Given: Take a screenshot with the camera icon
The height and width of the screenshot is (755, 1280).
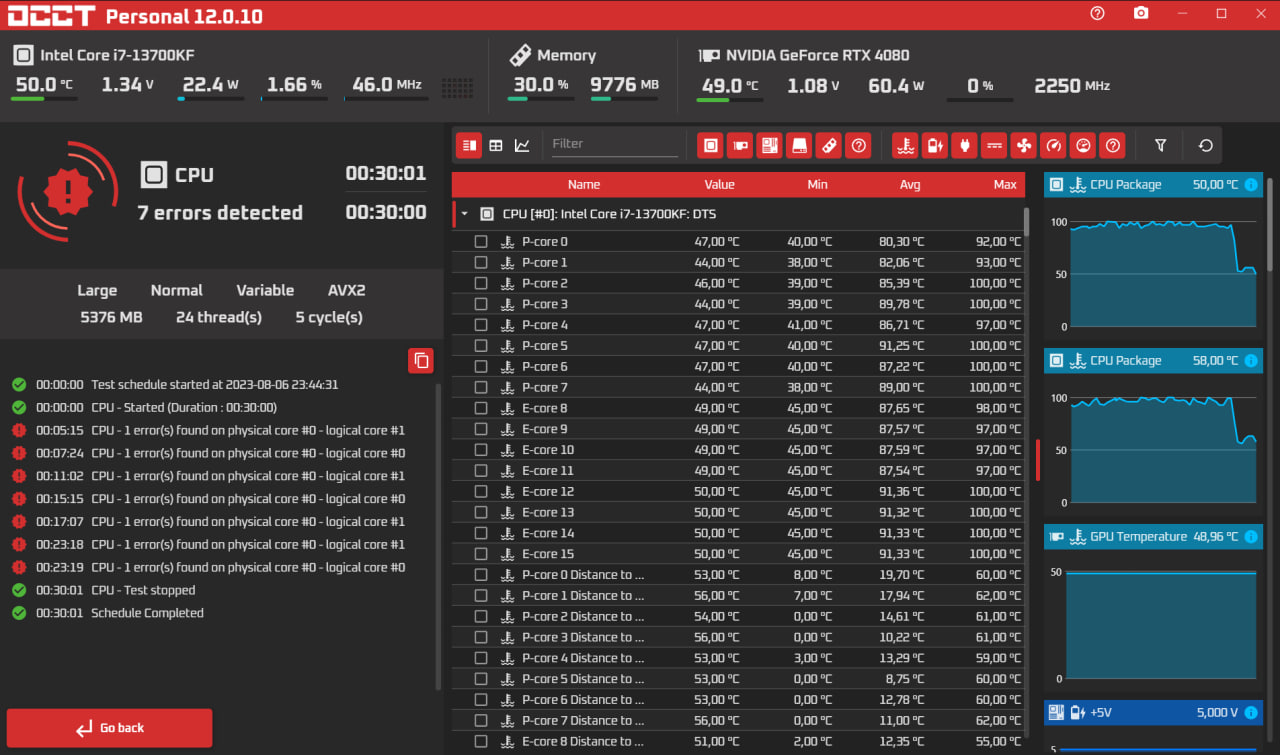Looking at the screenshot, I should tap(1141, 13).
